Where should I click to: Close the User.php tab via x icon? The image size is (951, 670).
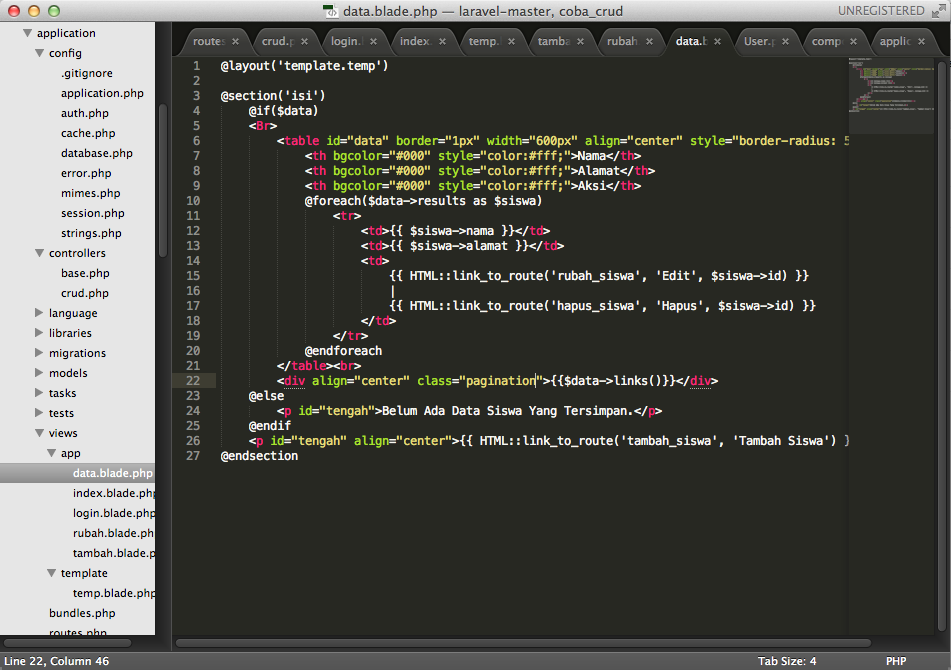coord(785,42)
